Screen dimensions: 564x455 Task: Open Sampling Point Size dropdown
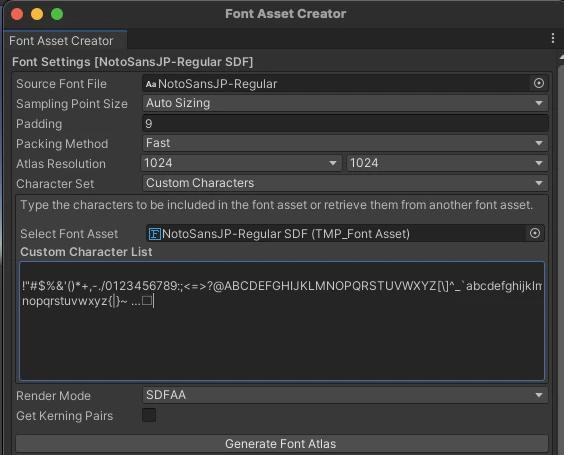click(345, 103)
